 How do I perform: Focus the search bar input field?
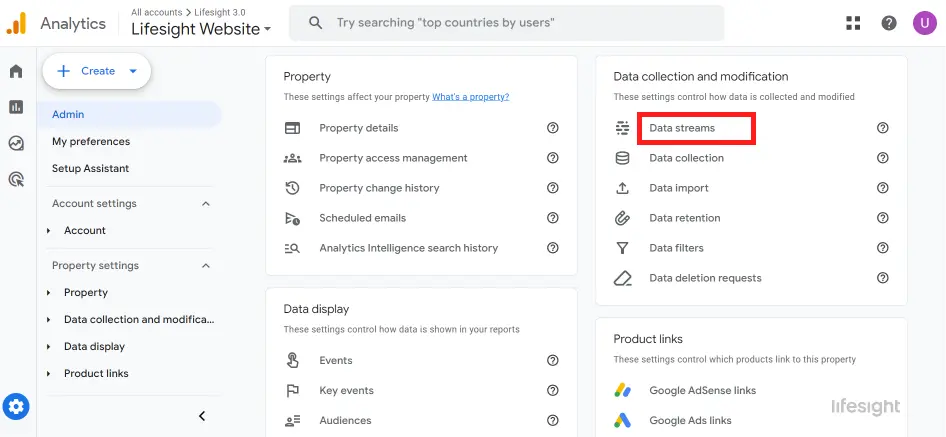click(506, 23)
